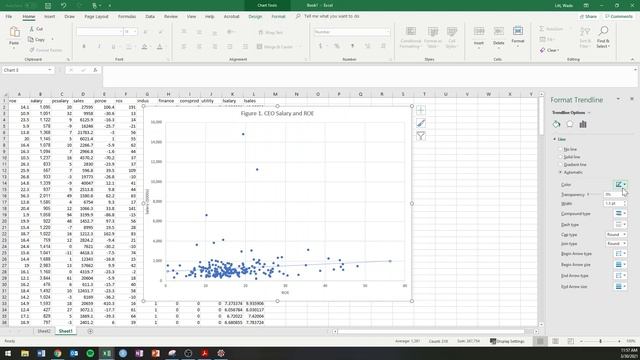Select the Gradient line radio option
The width and height of the screenshot is (640, 360).
pos(560,164)
